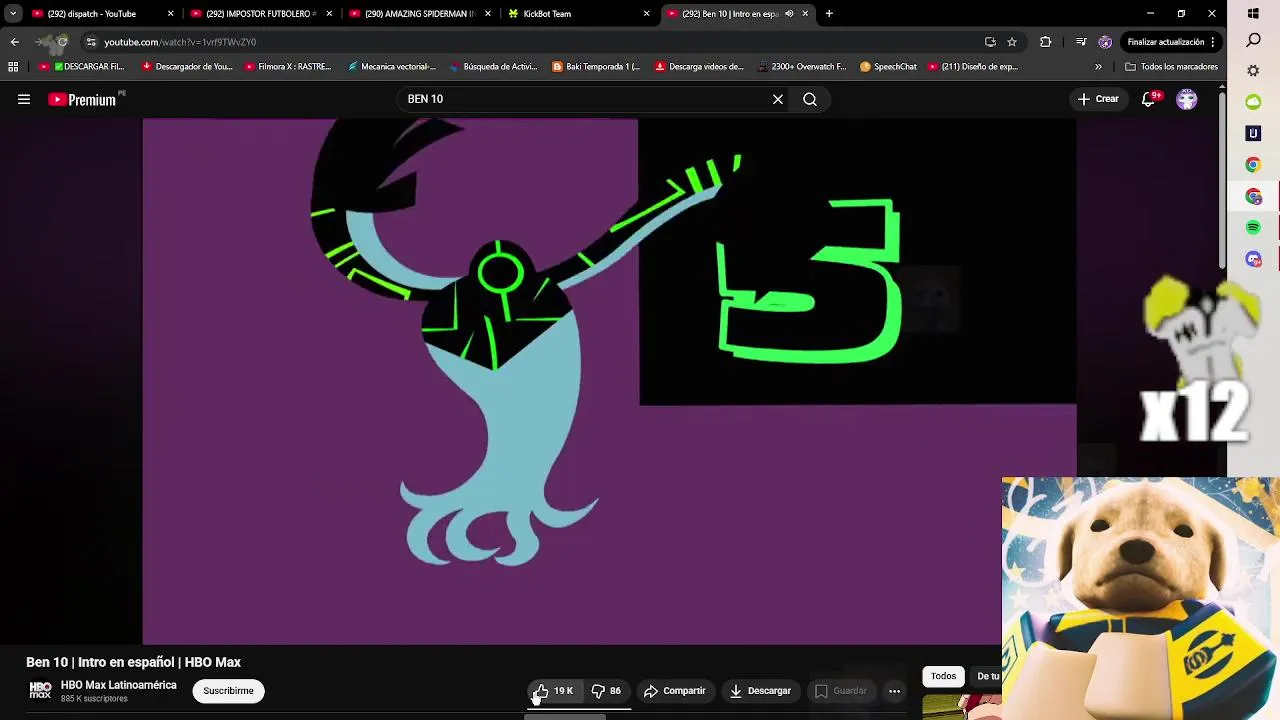Viewport: 1280px width, 720px height.
Task: Pause the Ben 10 video player
Action: [609, 381]
